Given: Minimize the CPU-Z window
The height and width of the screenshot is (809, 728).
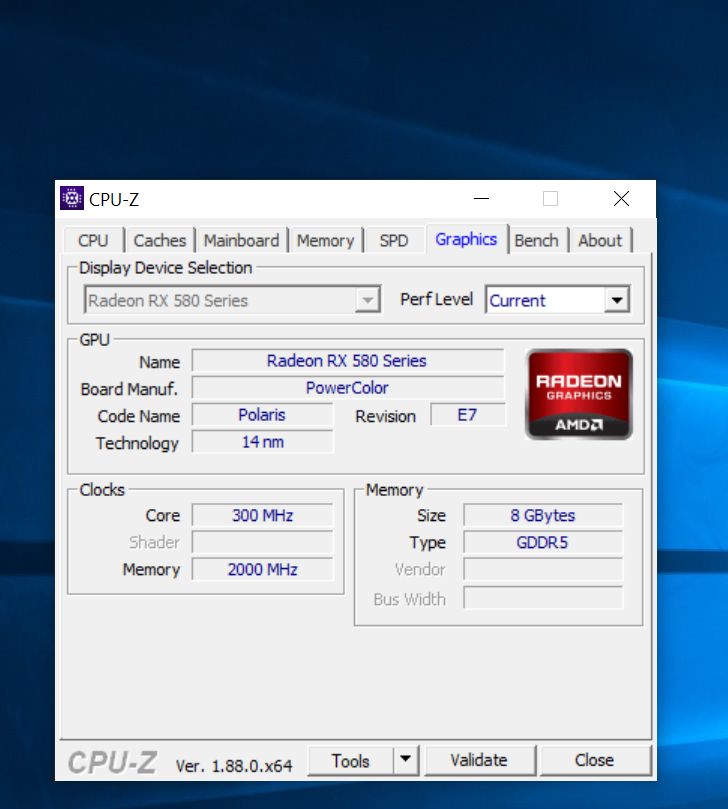Looking at the screenshot, I should point(481,199).
